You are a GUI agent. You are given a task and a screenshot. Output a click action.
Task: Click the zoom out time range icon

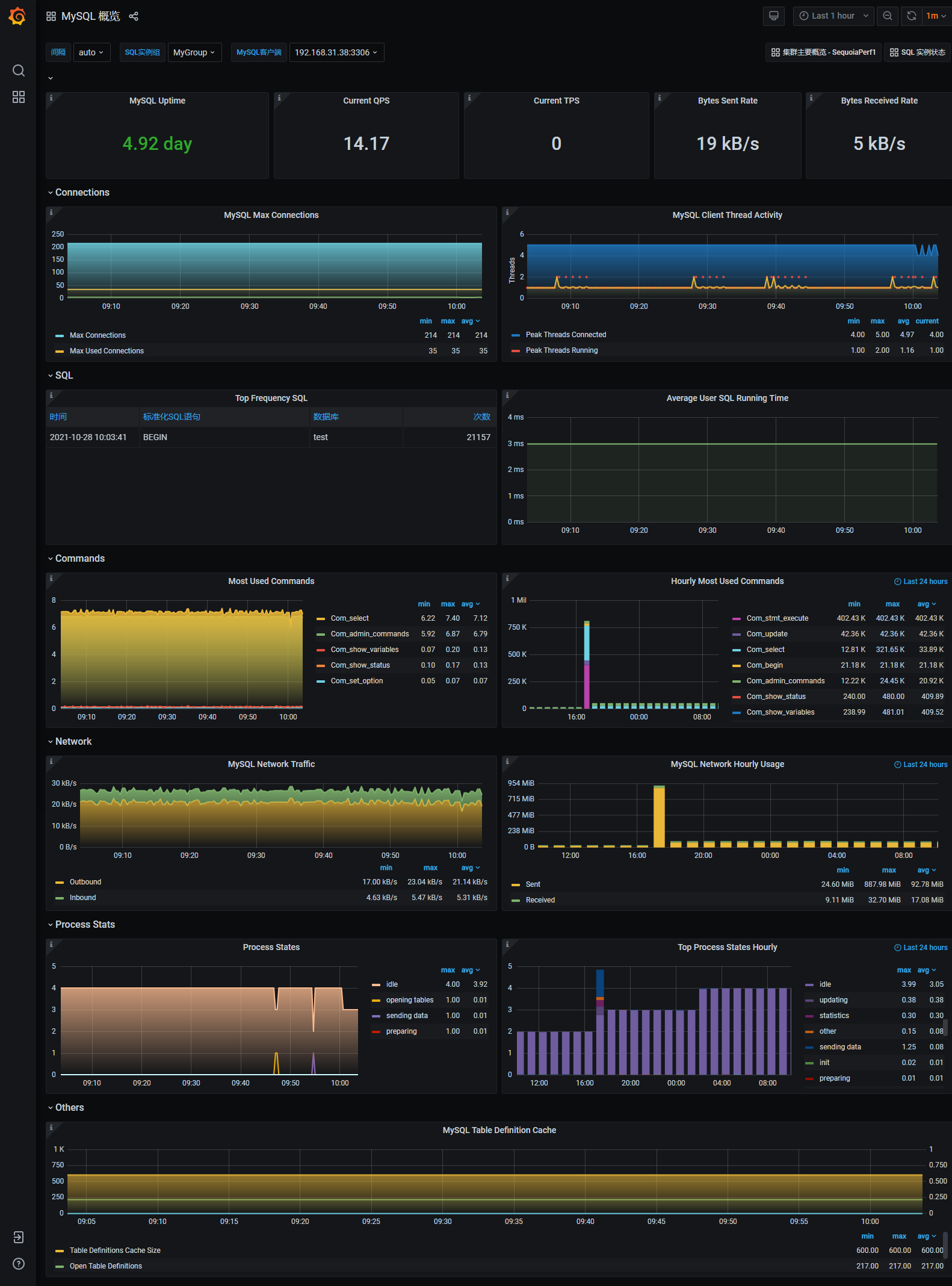coord(887,16)
